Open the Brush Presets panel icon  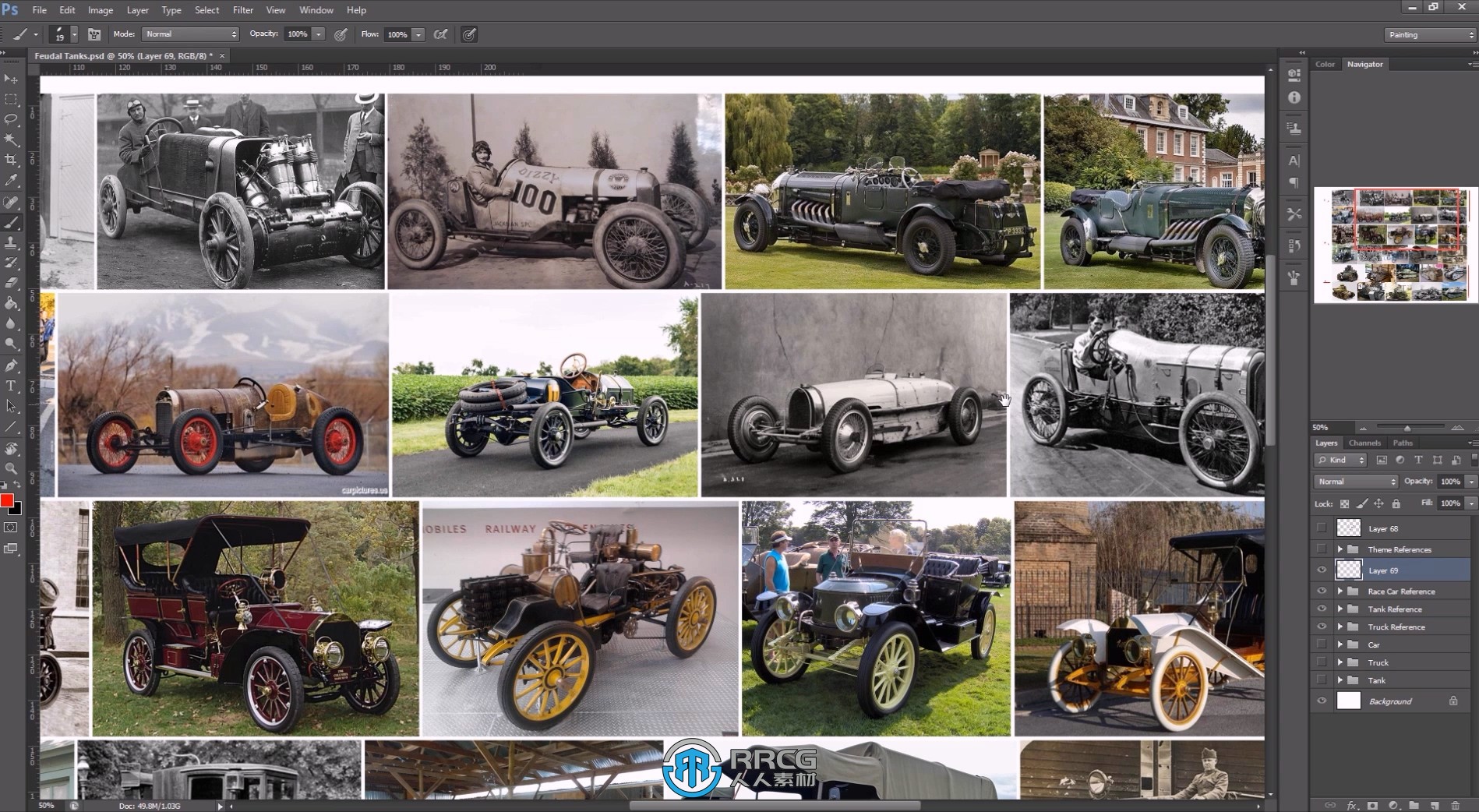coord(1294,277)
